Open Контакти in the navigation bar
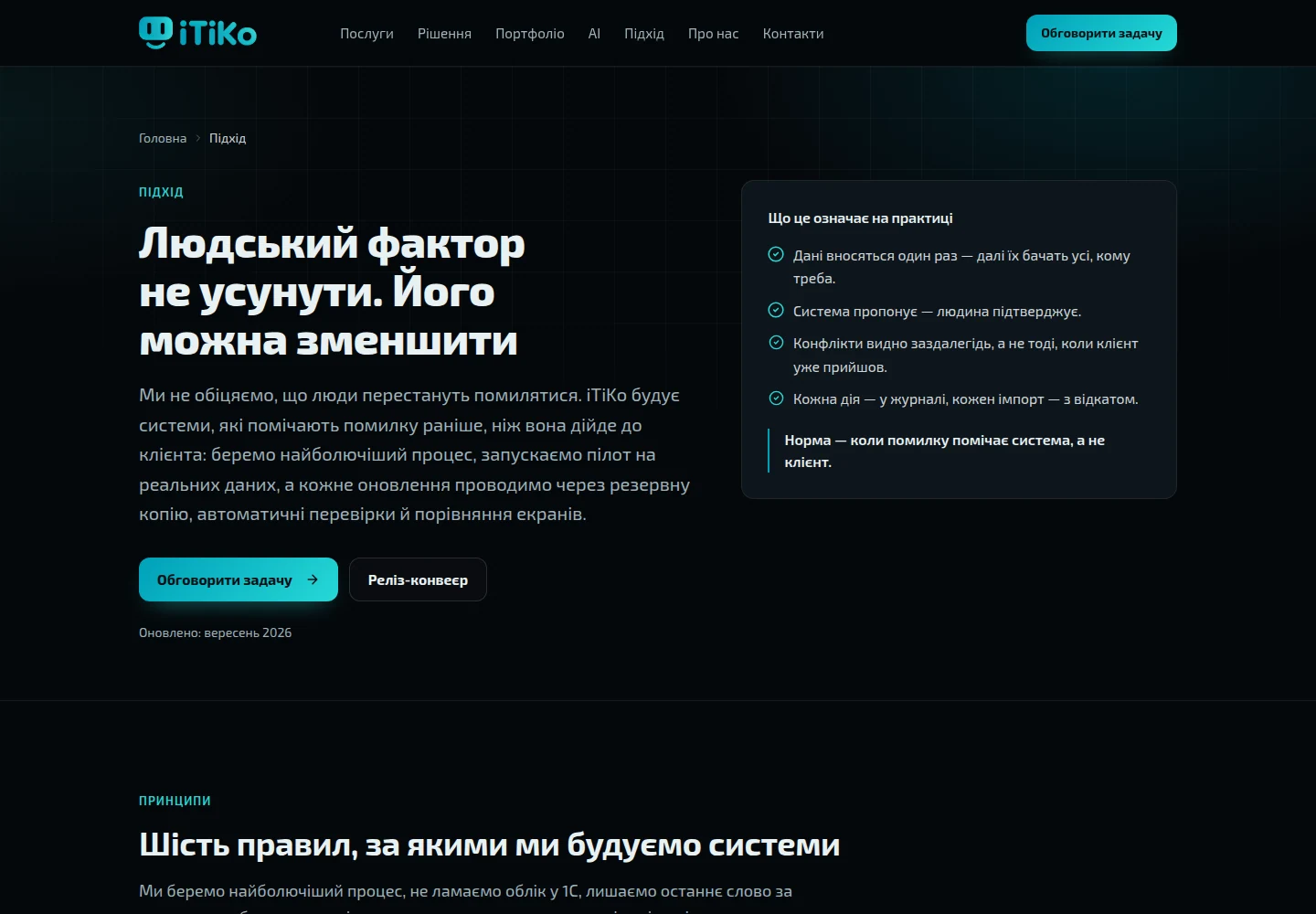 793,34
